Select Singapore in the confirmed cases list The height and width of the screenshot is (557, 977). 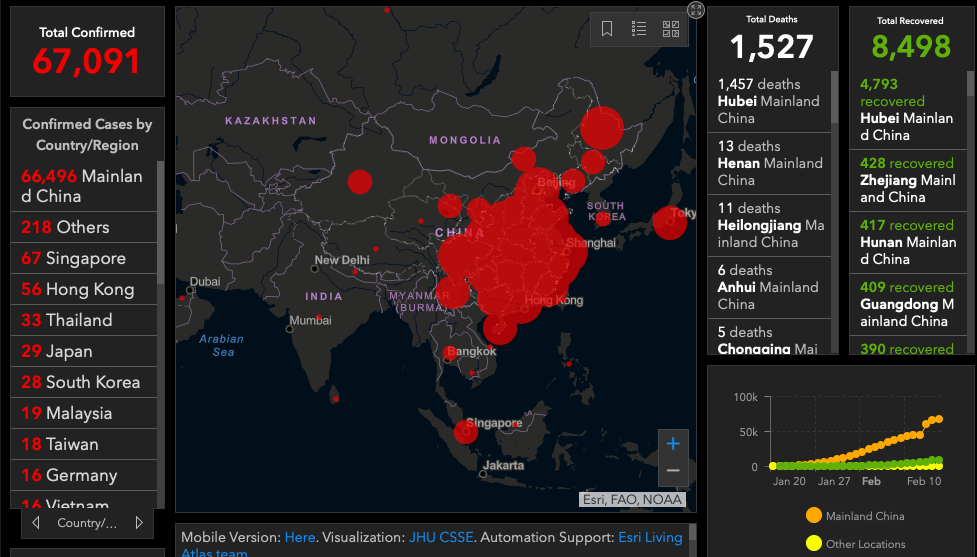(x=84, y=258)
